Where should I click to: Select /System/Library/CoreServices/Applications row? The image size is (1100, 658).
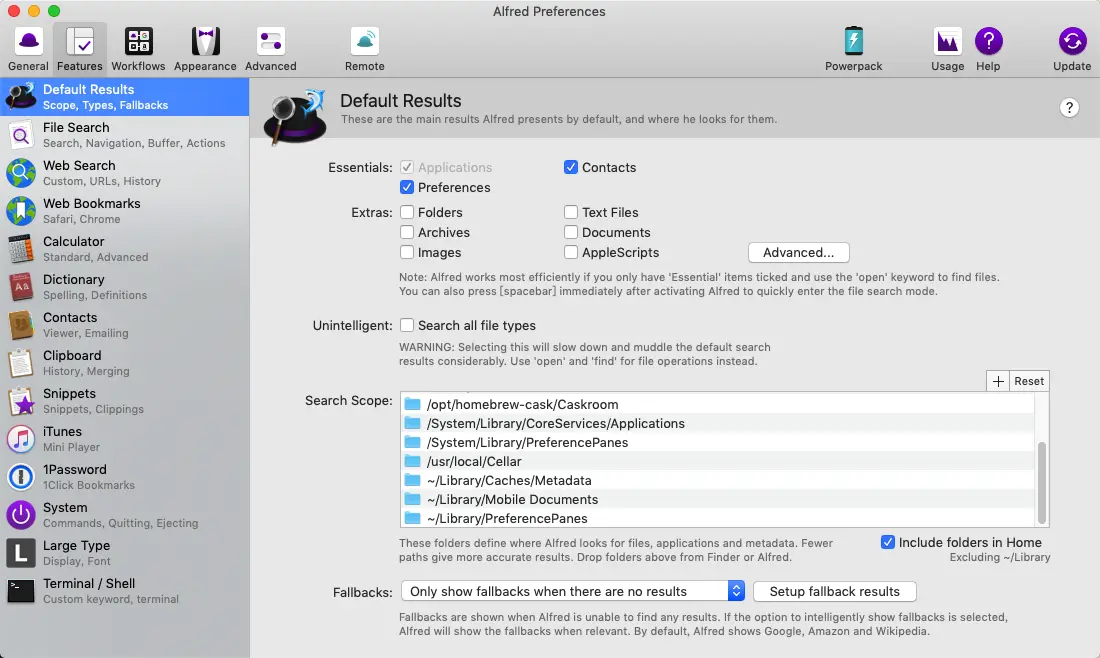pos(717,423)
